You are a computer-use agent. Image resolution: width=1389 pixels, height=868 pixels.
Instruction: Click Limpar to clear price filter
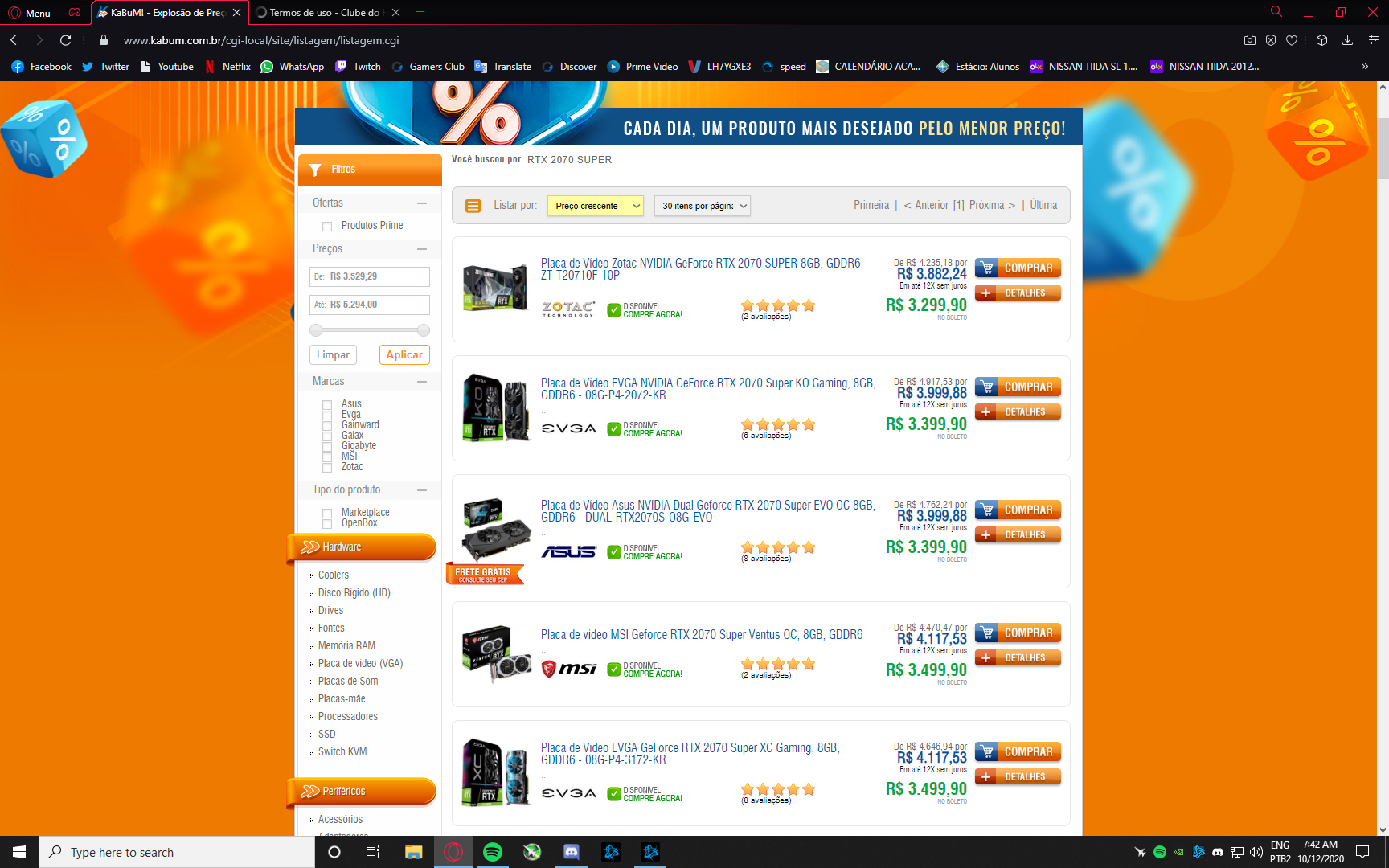point(333,355)
